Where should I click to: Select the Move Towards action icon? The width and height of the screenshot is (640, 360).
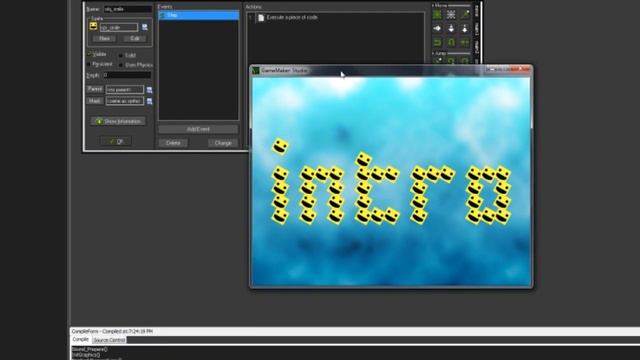pos(465,15)
